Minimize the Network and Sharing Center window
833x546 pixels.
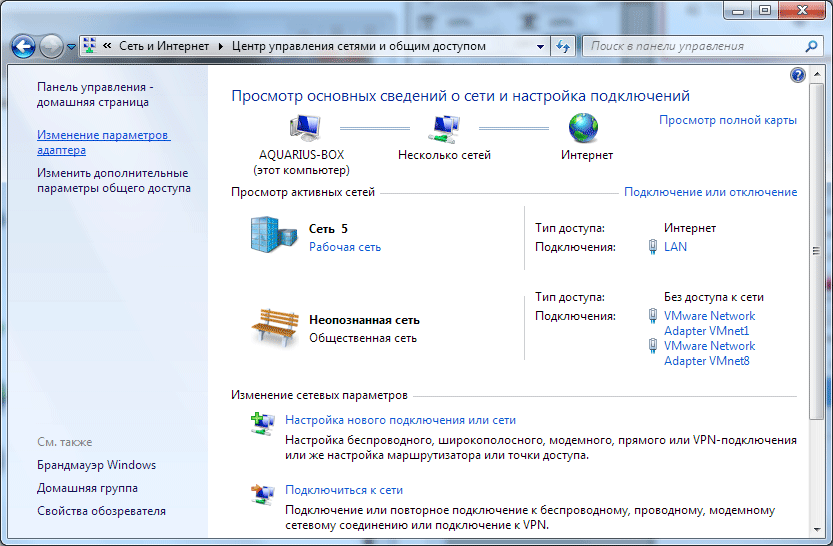click(738, 10)
